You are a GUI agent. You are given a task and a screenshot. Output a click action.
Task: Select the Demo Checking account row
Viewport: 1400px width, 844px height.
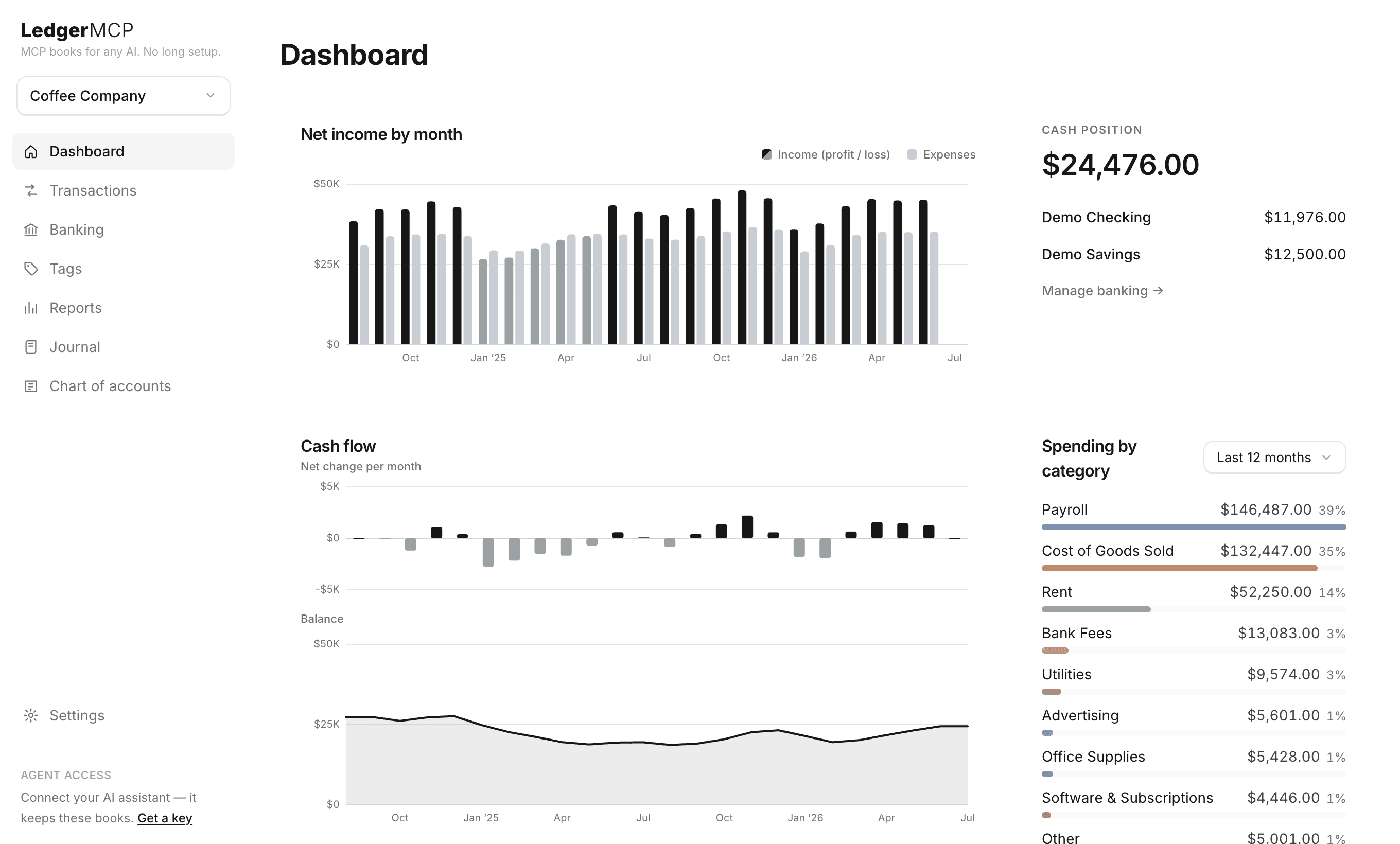pyautogui.click(x=1194, y=218)
